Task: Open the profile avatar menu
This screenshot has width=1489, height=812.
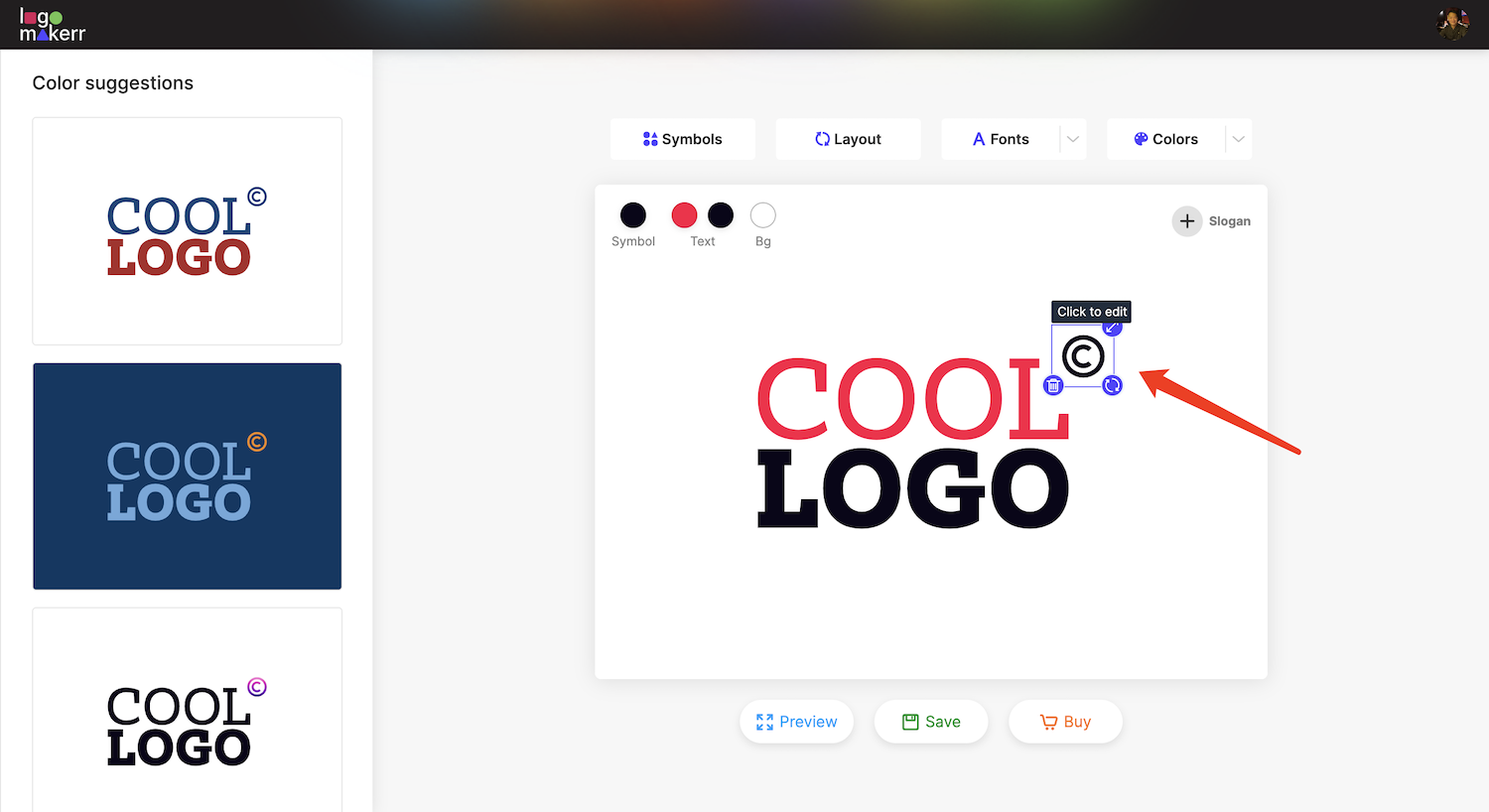Action: pos(1452,24)
